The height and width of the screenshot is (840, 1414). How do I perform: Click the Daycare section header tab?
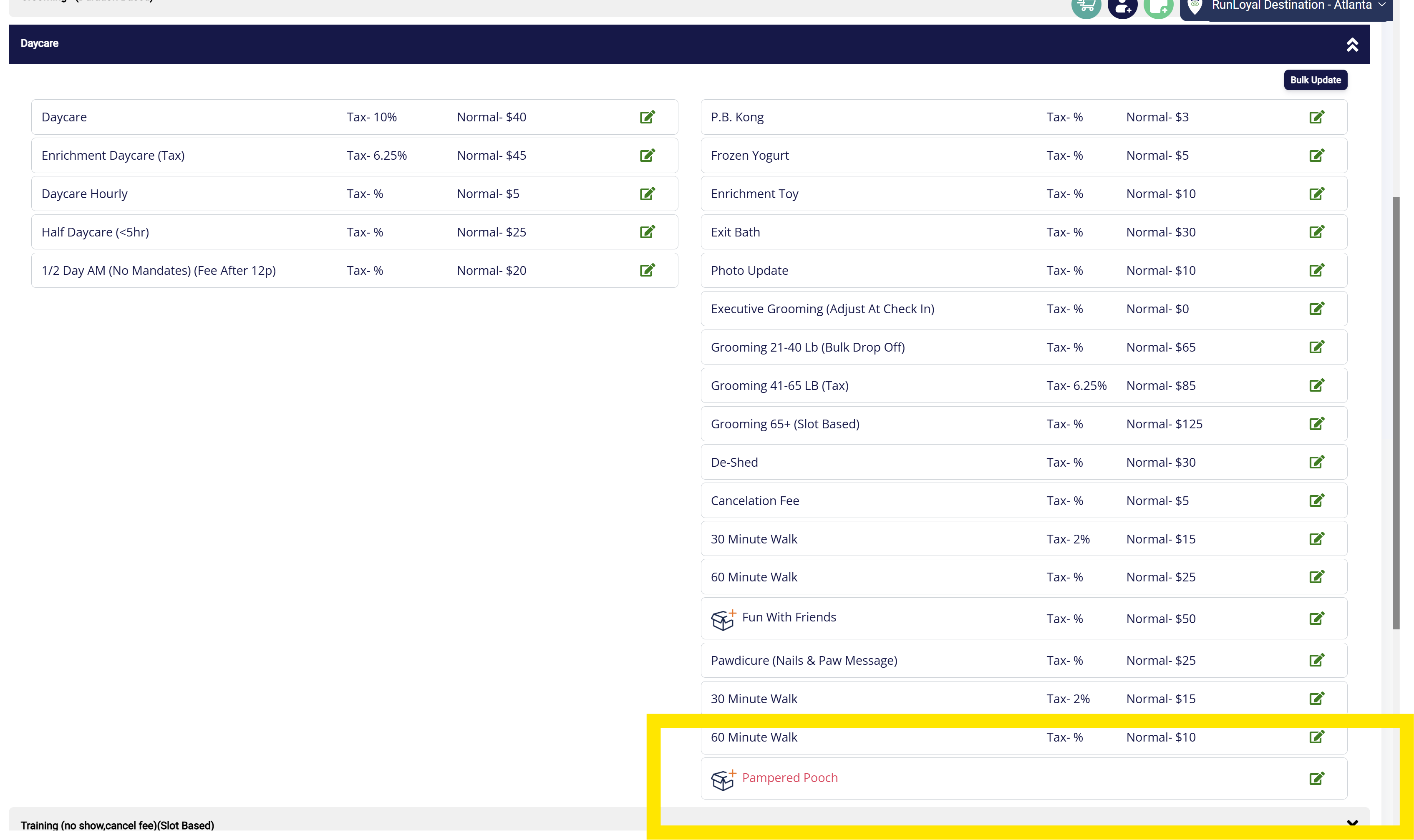(x=40, y=43)
